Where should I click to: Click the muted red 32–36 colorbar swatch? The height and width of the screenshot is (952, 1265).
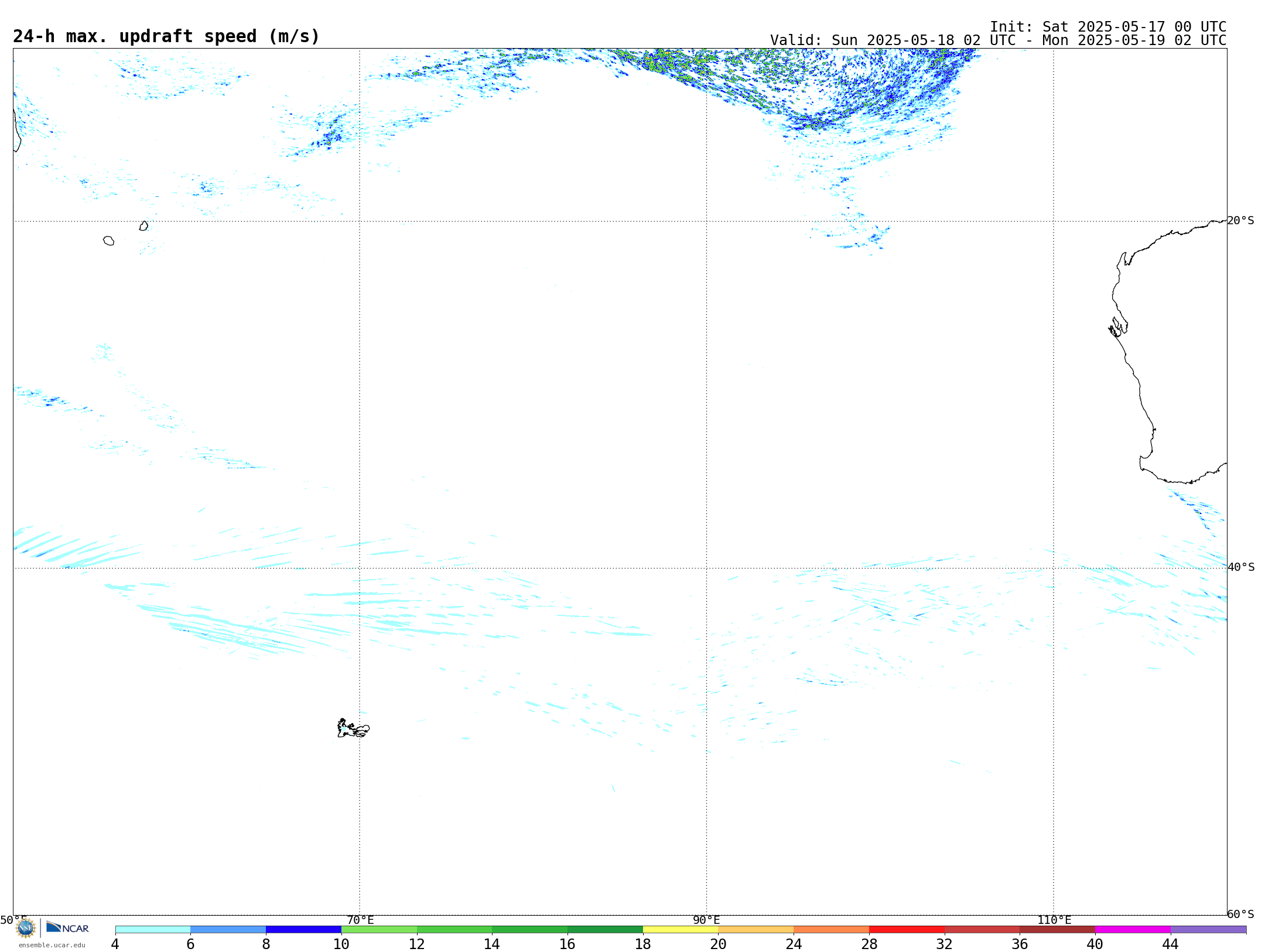(982, 930)
